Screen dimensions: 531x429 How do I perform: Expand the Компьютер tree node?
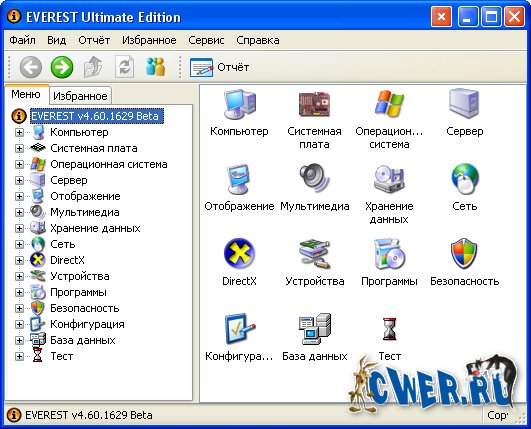tap(19, 132)
